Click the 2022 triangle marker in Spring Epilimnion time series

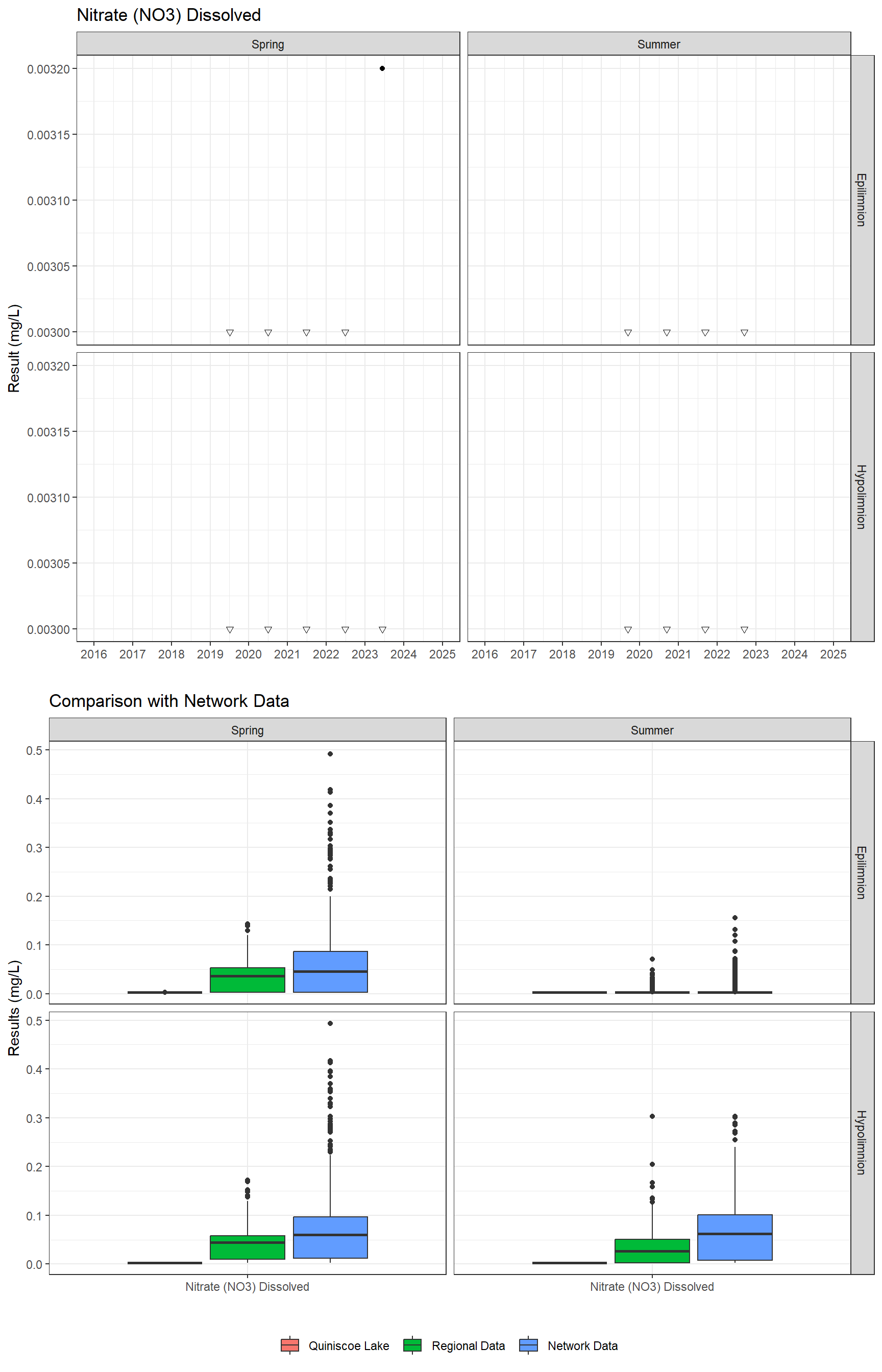pos(346,333)
